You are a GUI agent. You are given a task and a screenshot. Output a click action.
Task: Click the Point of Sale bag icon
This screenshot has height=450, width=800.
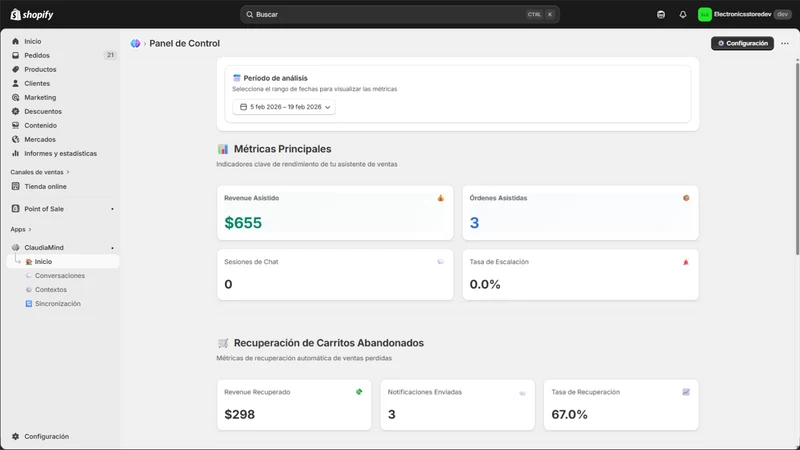(15, 209)
